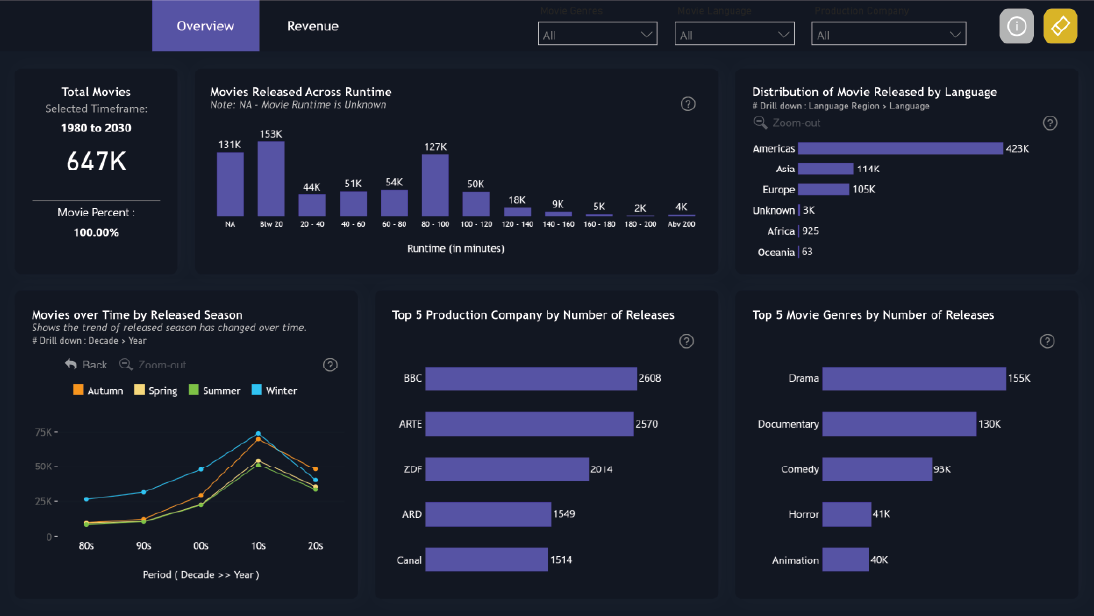Screen dimensions: 1094x616
Task: Select the Overview tab
Action: click(x=205, y=26)
